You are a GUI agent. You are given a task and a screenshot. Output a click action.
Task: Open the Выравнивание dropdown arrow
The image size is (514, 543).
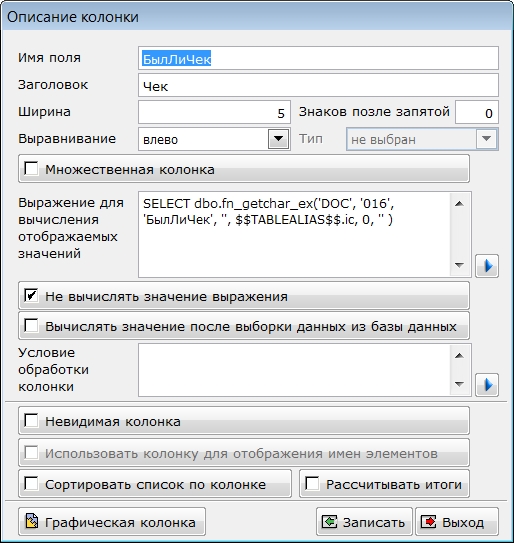point(278,139)
